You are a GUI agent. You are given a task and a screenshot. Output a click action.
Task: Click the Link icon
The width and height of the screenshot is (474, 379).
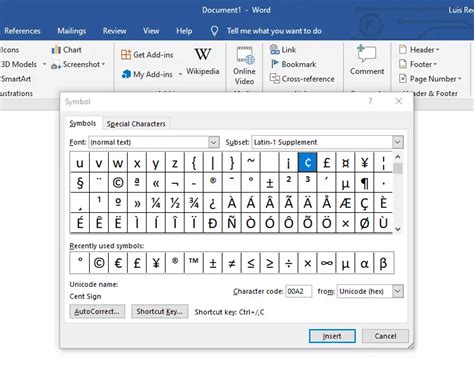283,50
